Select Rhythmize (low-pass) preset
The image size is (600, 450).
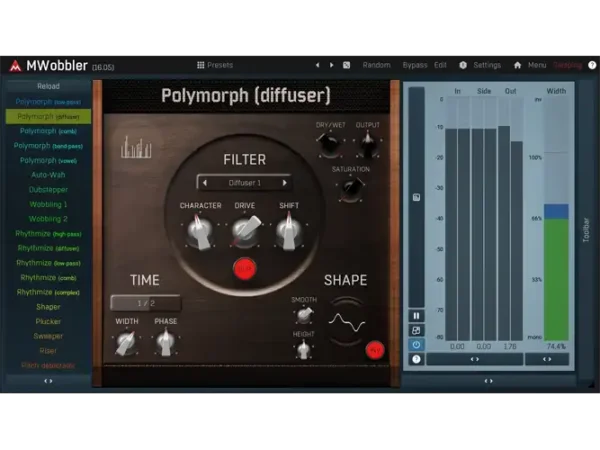click(x=48, y=263)
